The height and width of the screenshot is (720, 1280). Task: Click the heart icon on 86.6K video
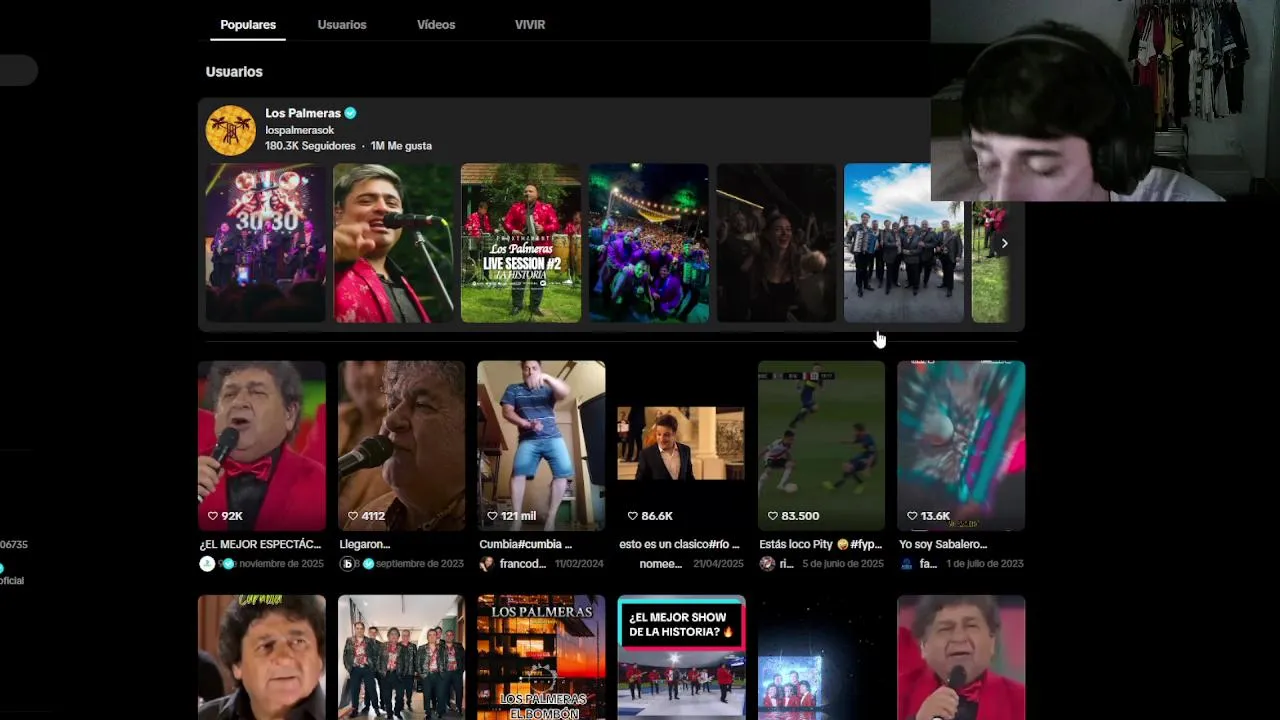[x=632, y=516]
